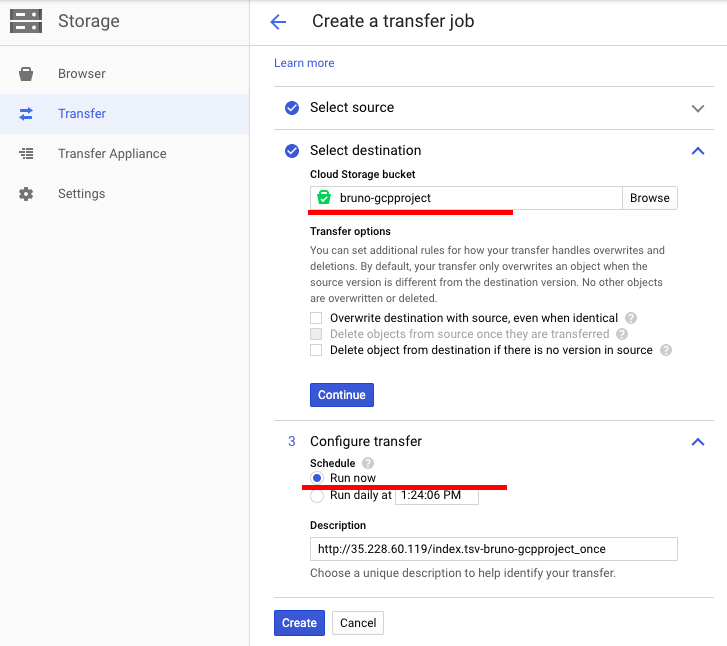Enable Overwrite destination with source checkbox

point(317,318)
